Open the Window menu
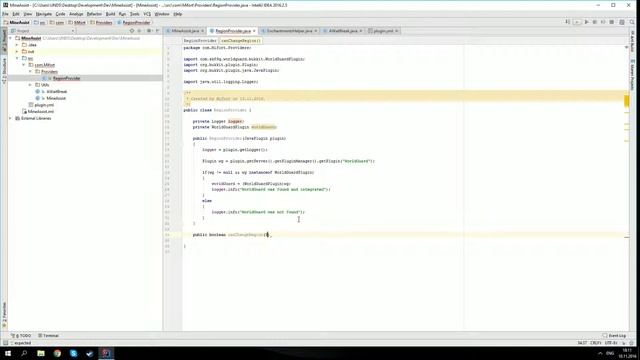The width and height of the screenshot is (640, 360). (x=162, y=14)
